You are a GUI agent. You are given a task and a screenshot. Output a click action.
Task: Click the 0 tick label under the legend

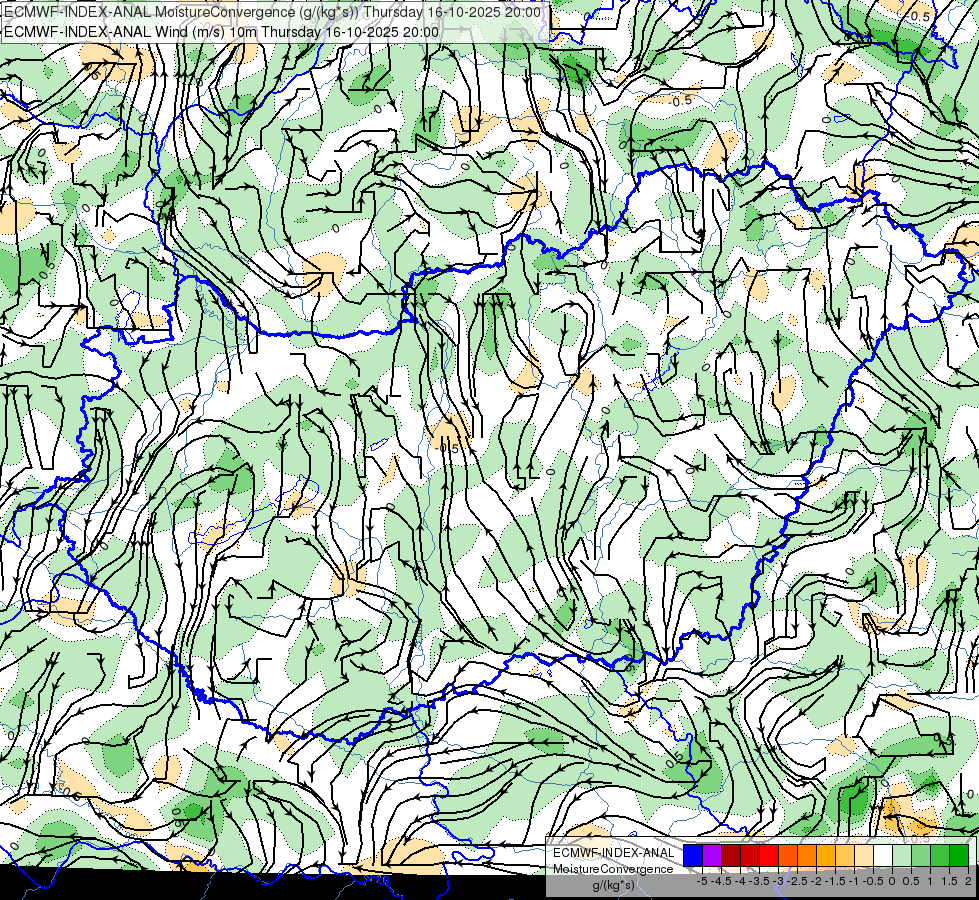point(891,881)
